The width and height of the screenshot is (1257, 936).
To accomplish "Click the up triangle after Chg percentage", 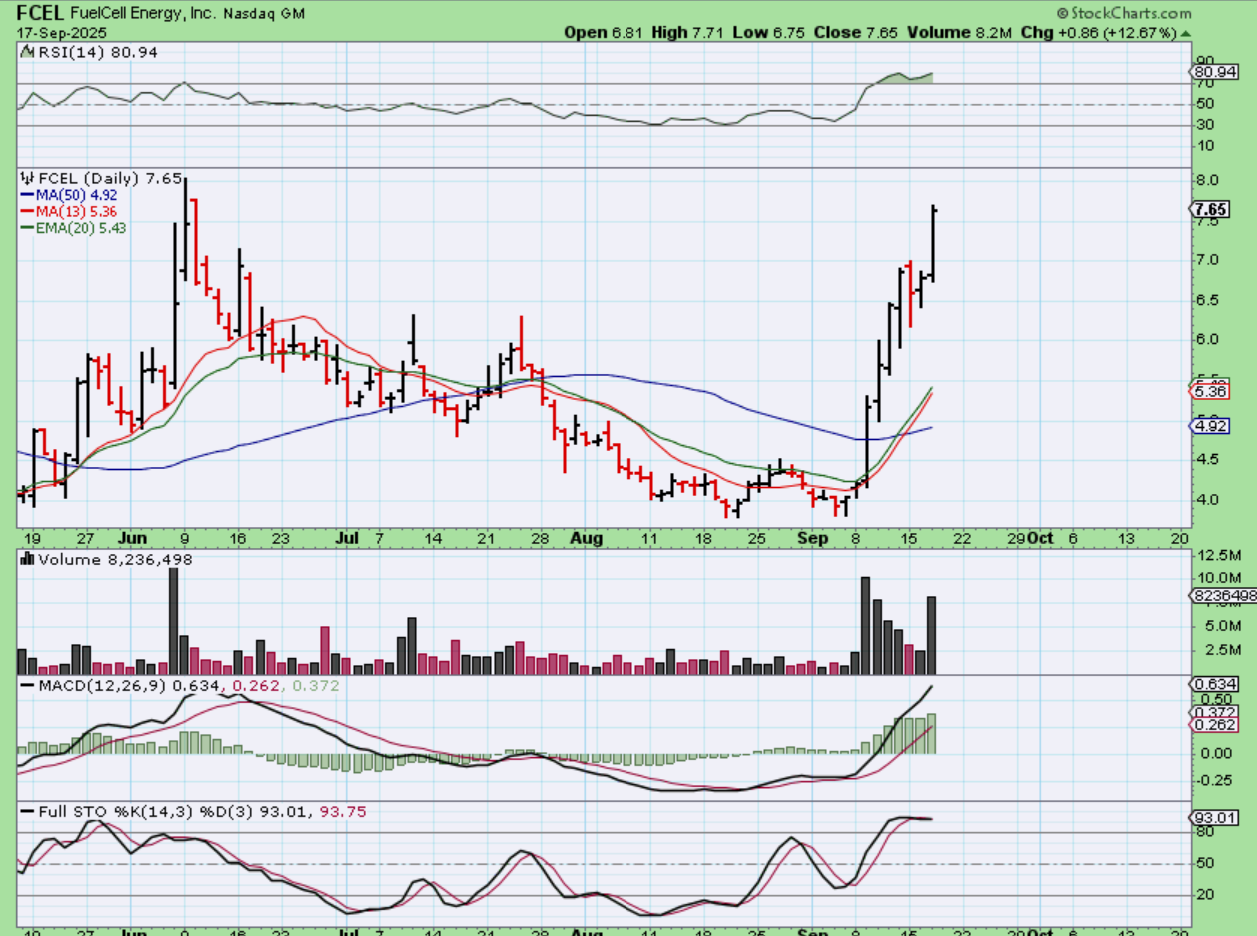I will [1186, 33].
